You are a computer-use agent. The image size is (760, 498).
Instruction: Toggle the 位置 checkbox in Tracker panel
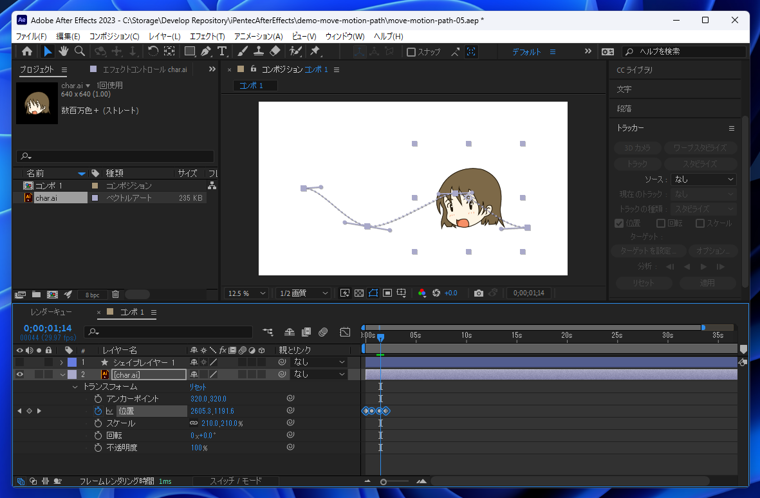[619, 223]
